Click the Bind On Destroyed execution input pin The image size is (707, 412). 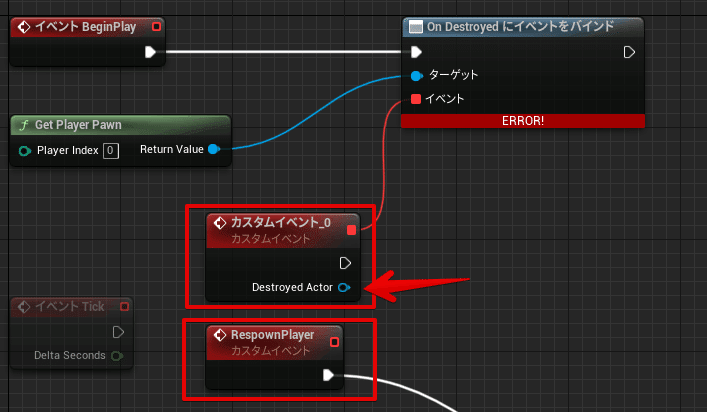point(416,52)
